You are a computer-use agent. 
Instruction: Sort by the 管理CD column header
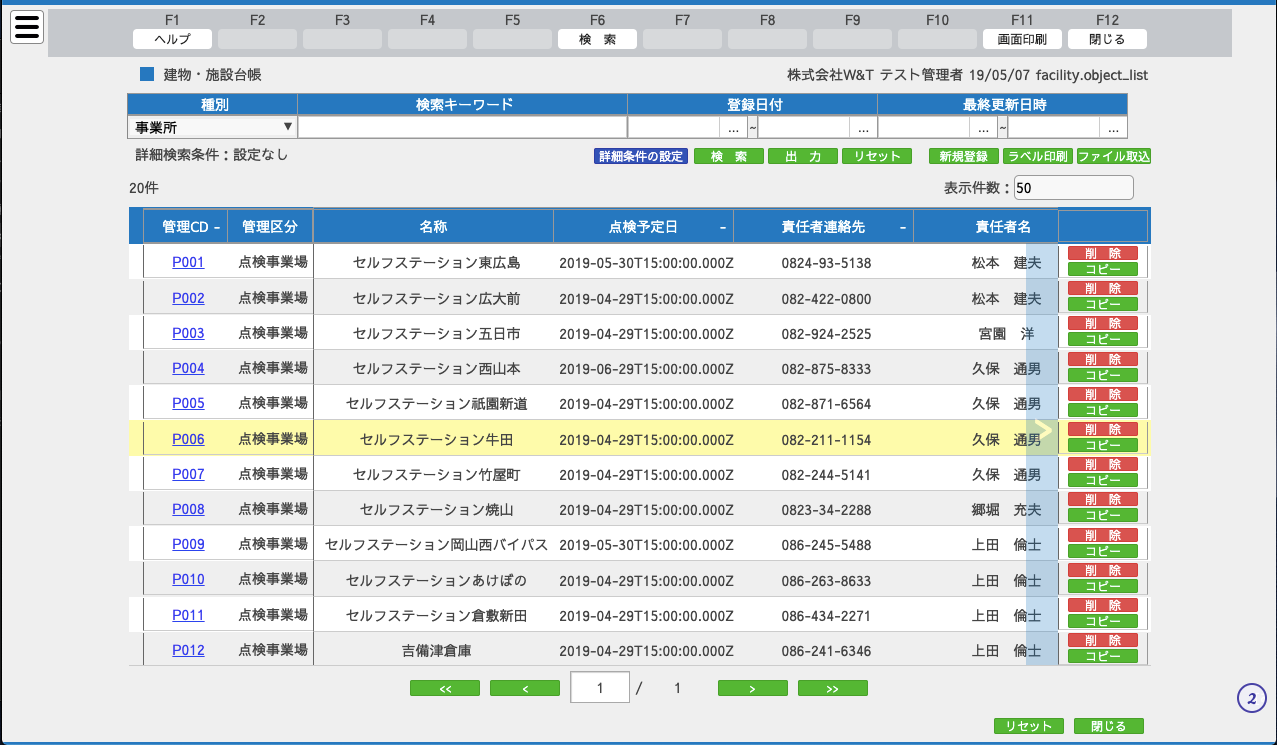185,227
